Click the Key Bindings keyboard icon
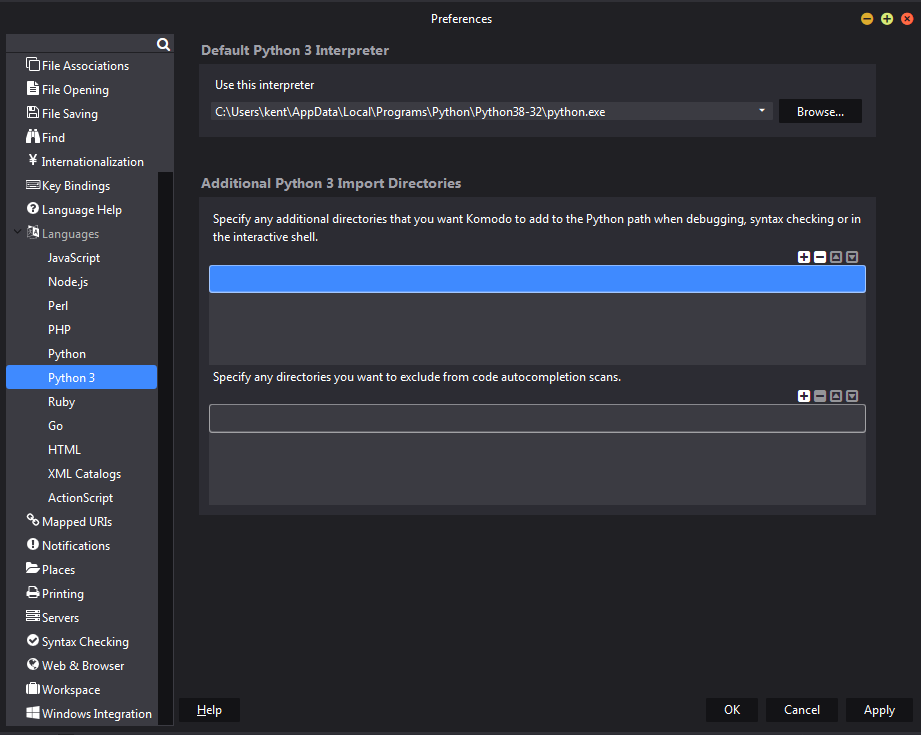Screen dimensions: 921x735 pyautogui.click(x=33, y=185)
